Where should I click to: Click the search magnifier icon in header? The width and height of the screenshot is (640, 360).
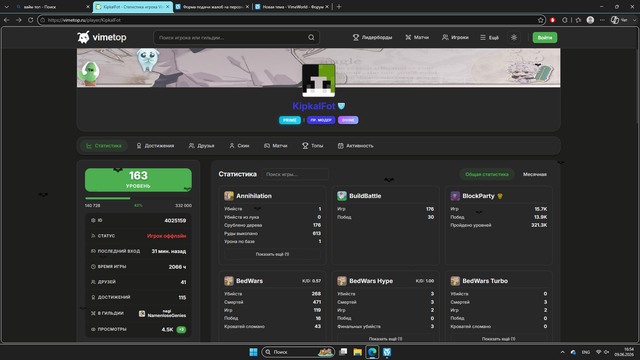pyautogui.click(x=311, y=38)
